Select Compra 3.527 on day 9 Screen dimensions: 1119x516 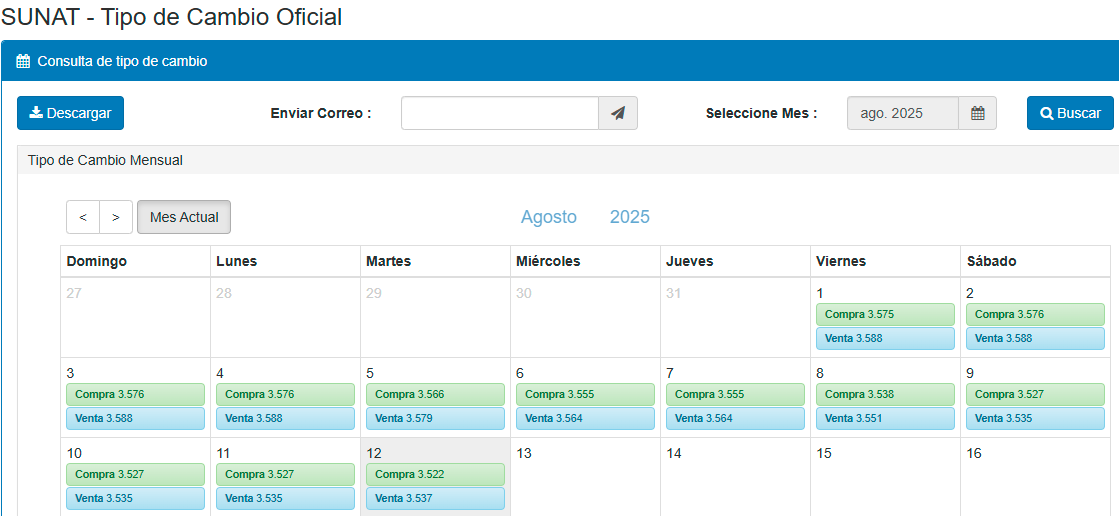(x=1036, y=394)
